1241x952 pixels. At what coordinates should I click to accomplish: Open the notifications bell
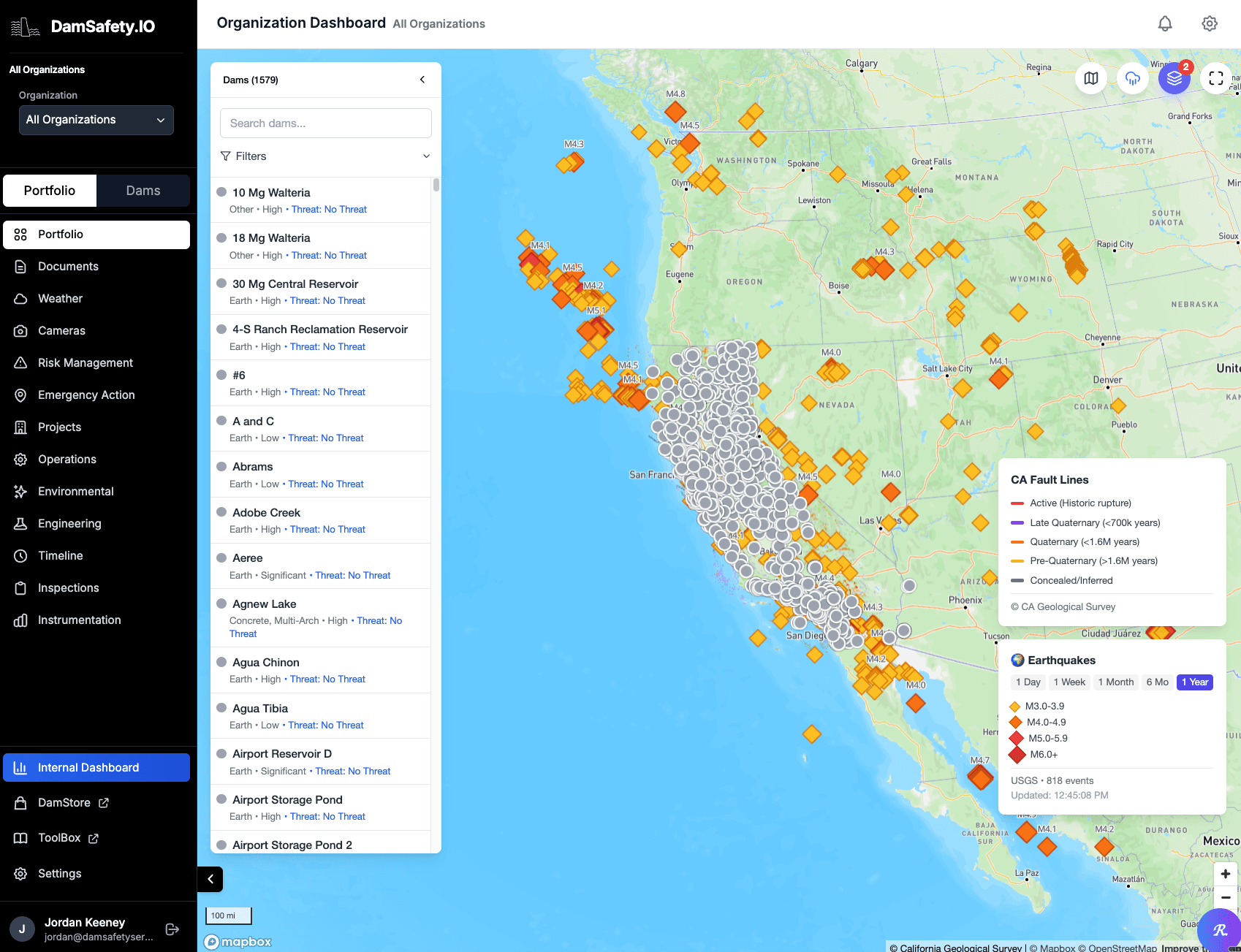pos(1165,23)
